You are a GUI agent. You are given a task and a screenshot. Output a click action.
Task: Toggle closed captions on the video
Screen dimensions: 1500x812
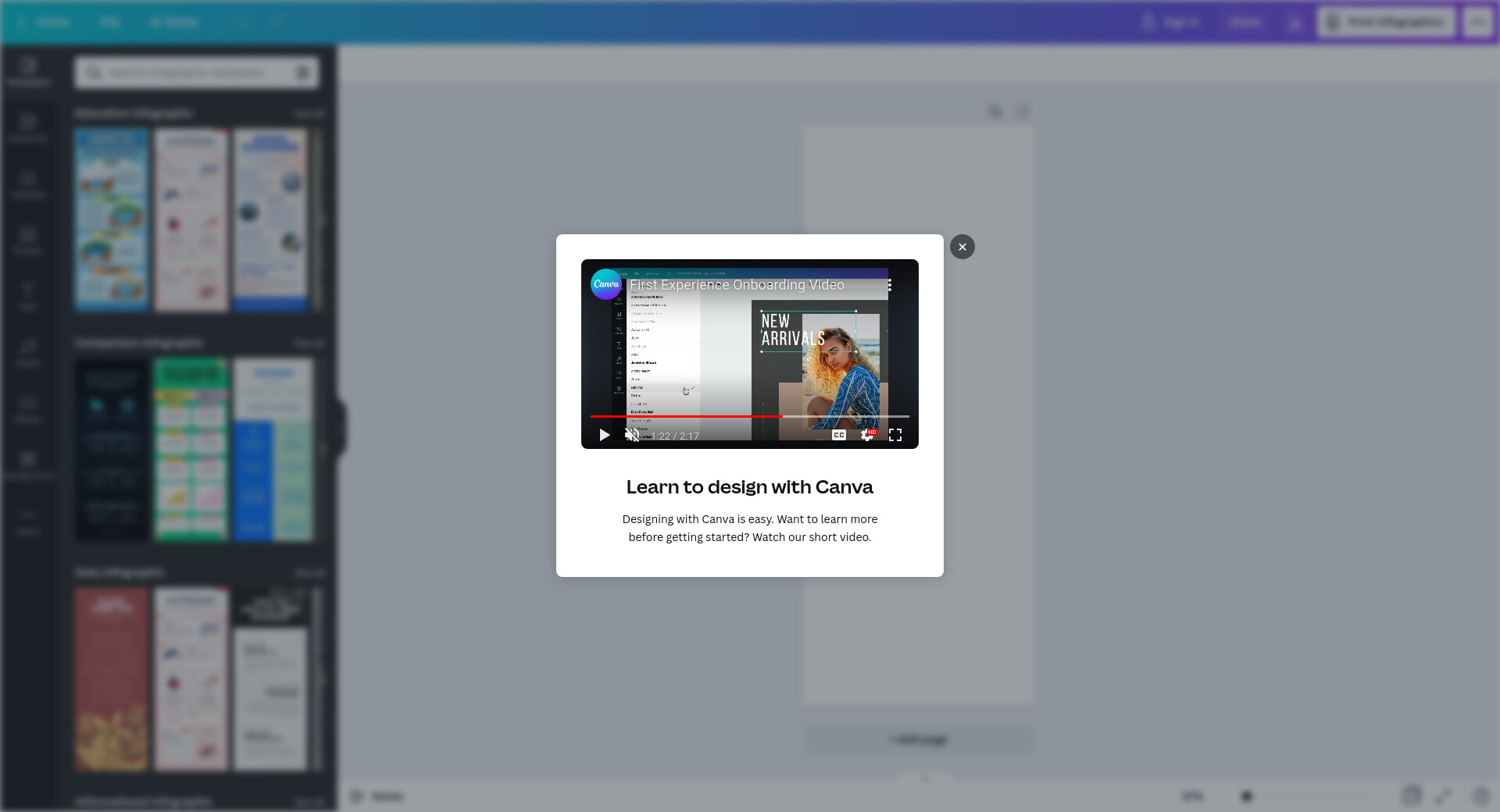tap(839, 435)
